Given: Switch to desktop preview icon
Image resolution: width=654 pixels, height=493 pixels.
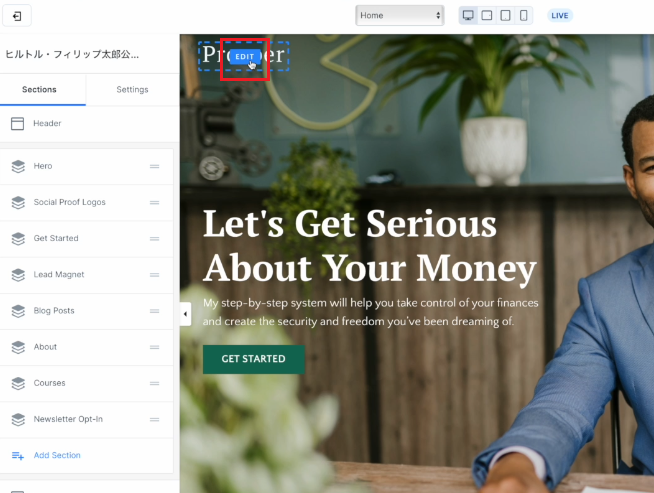Looking at the screenshot, I should (468, 15).
